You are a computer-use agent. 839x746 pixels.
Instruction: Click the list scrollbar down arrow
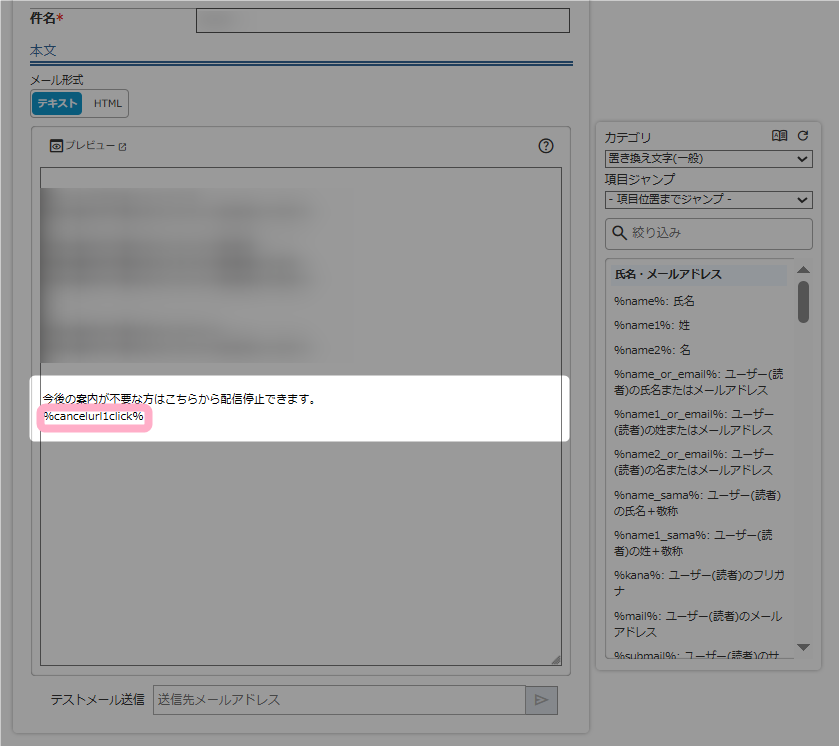(x=803, y=648)
